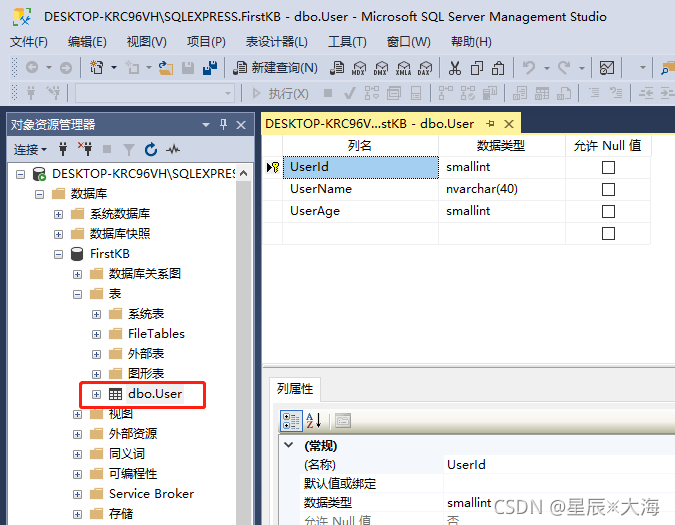Select the 可编程性 folder in tree
The width and height of the screenshot is (675, 525).
133,474
